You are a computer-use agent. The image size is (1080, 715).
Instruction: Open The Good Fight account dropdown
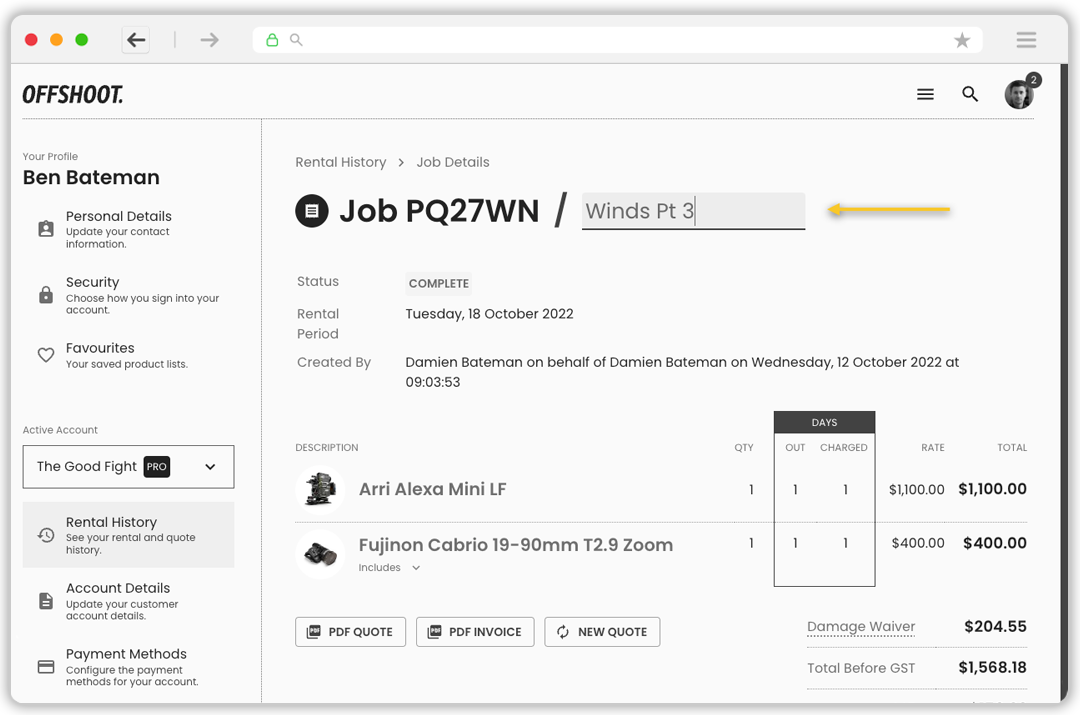click(x=128, y=467)
